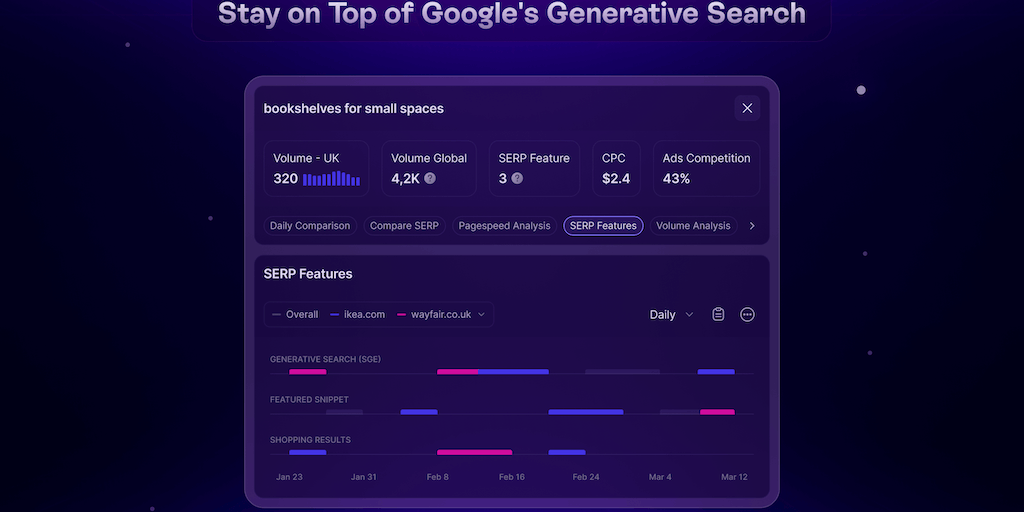Open the three-dot more options menu
This screenshot has height=512, width=1024.
click(747, 314)
